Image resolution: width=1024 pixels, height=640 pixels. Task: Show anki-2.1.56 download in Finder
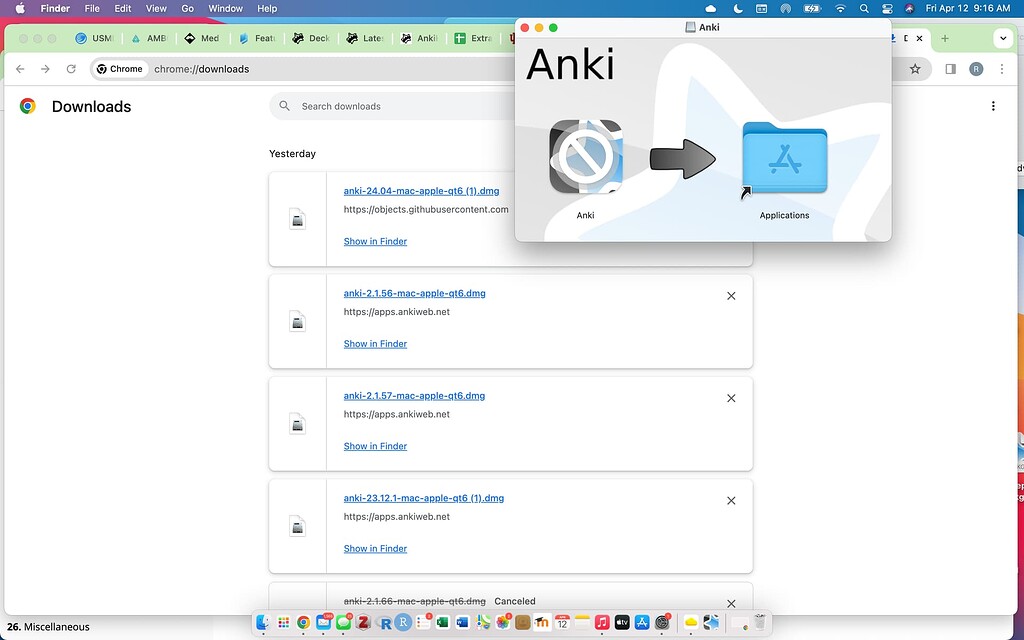(375, 344)
